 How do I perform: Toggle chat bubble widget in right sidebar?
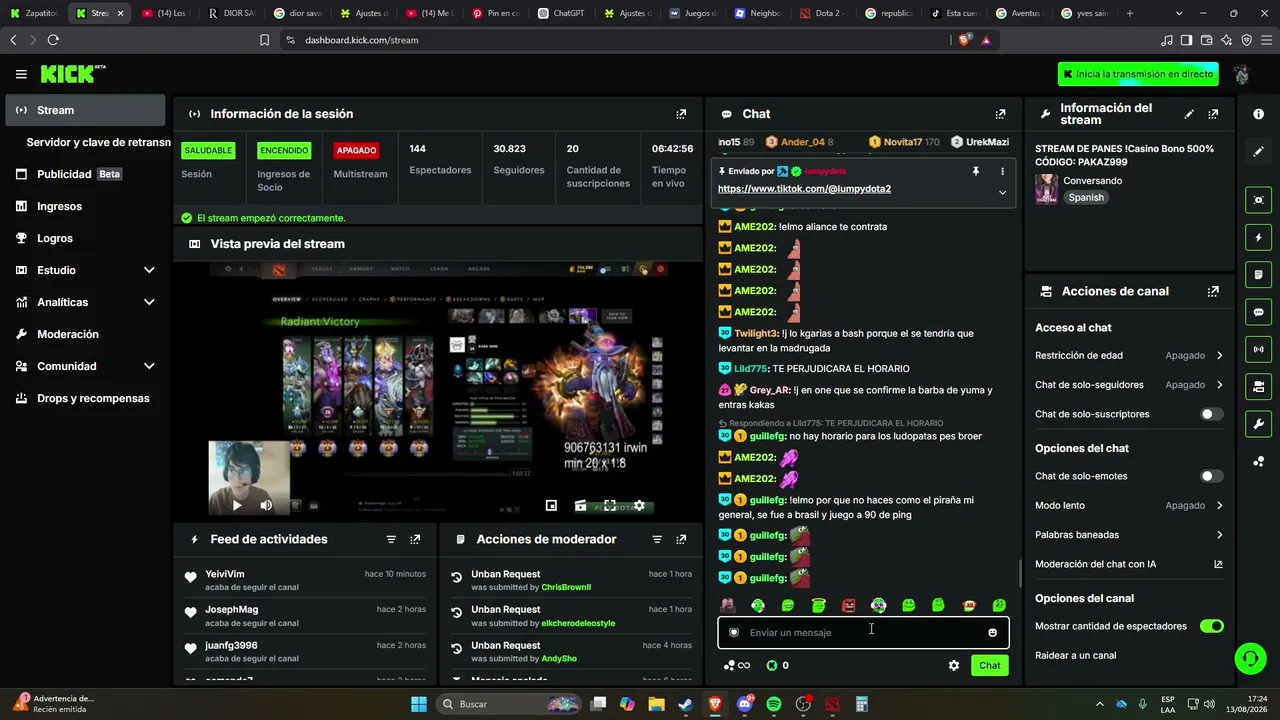[x=1258, y=312]
